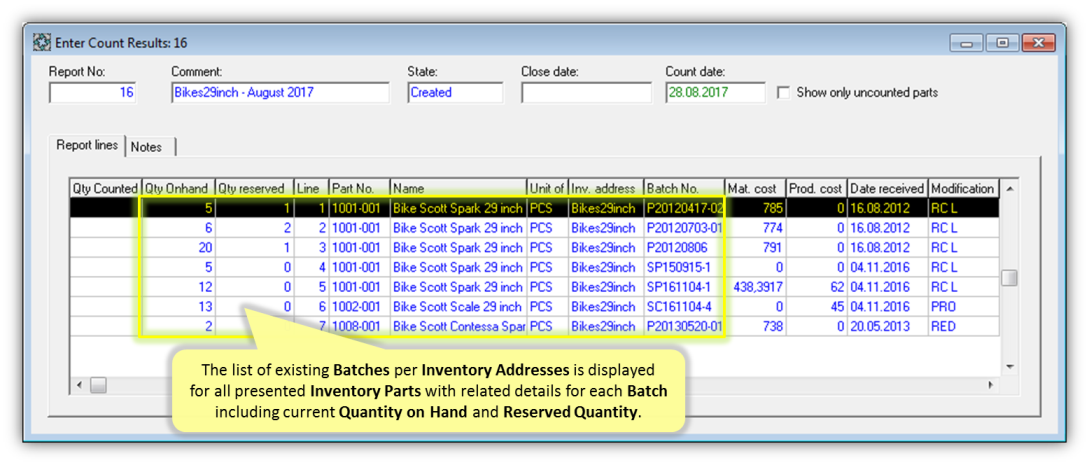Click the Mat. cost column header

pos(755,188)
